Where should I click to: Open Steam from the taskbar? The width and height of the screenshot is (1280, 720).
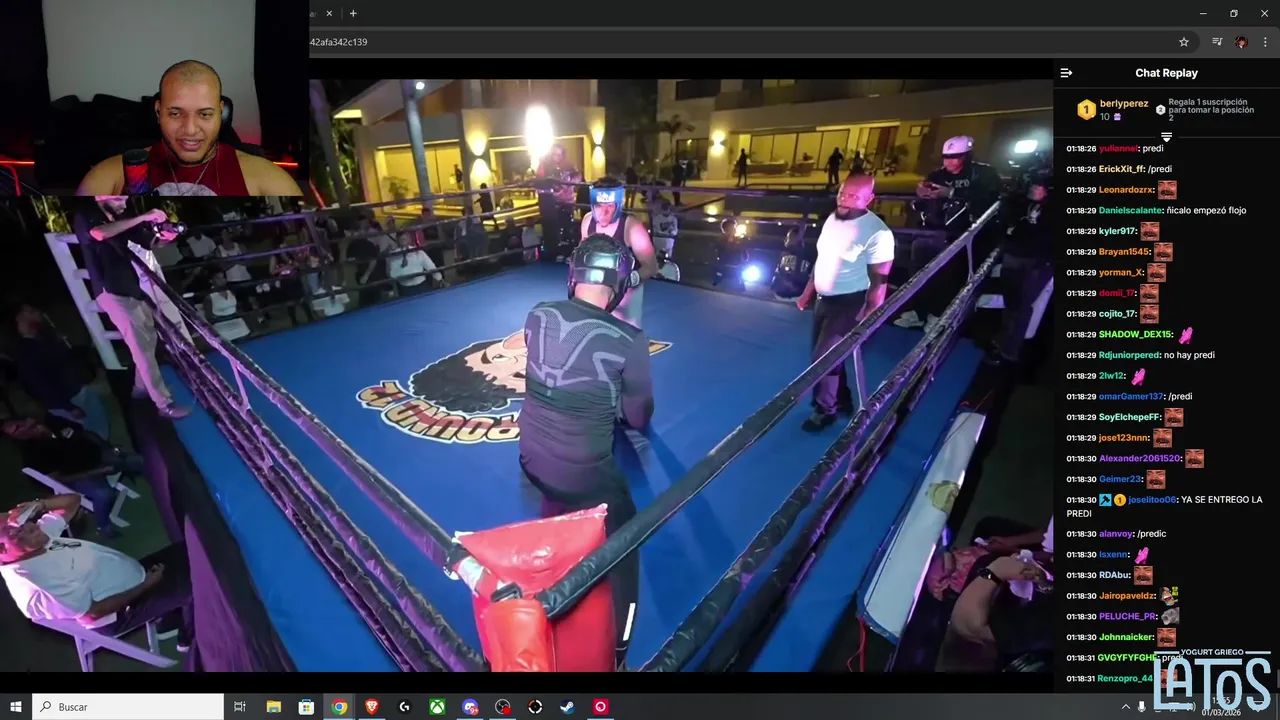point(567,707)
